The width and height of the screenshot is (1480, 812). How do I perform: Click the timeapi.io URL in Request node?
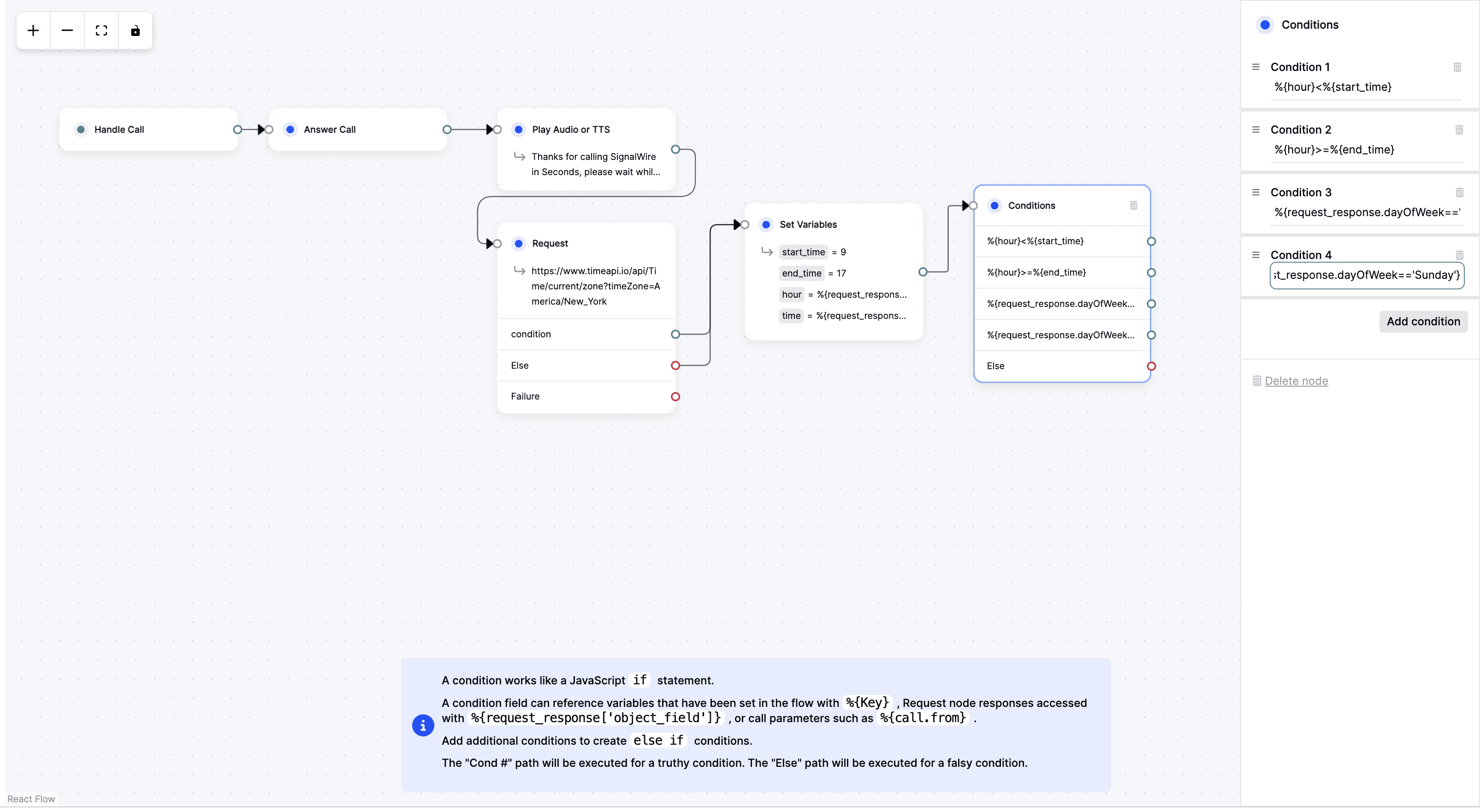click(x=595, y=286)
